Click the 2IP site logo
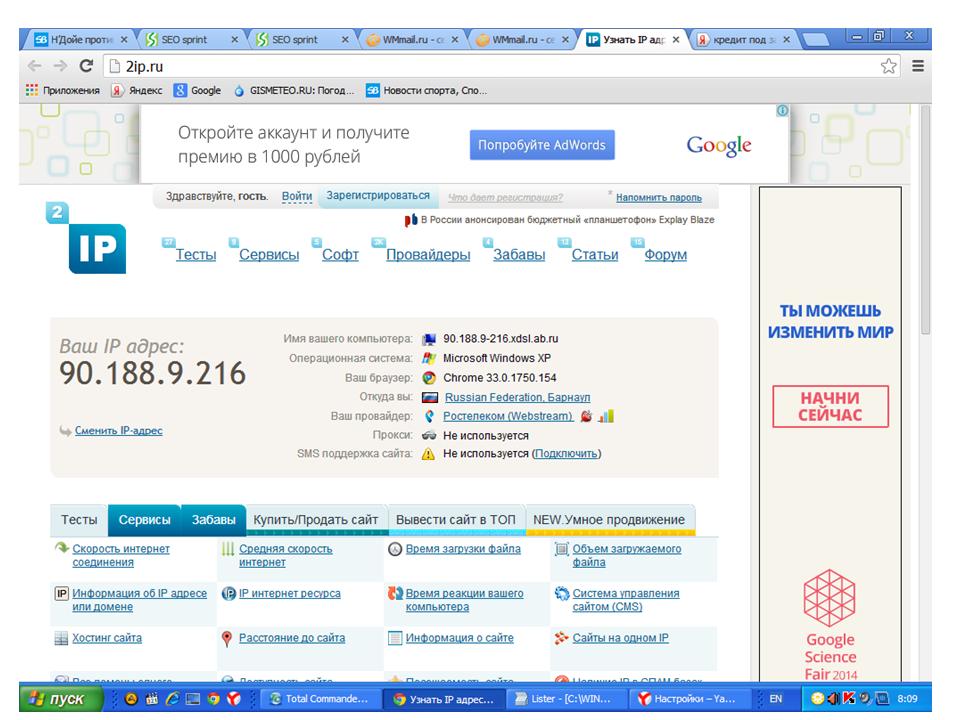Image resolution: width=960 pixels, height=720 pixels. click(86, 238)
